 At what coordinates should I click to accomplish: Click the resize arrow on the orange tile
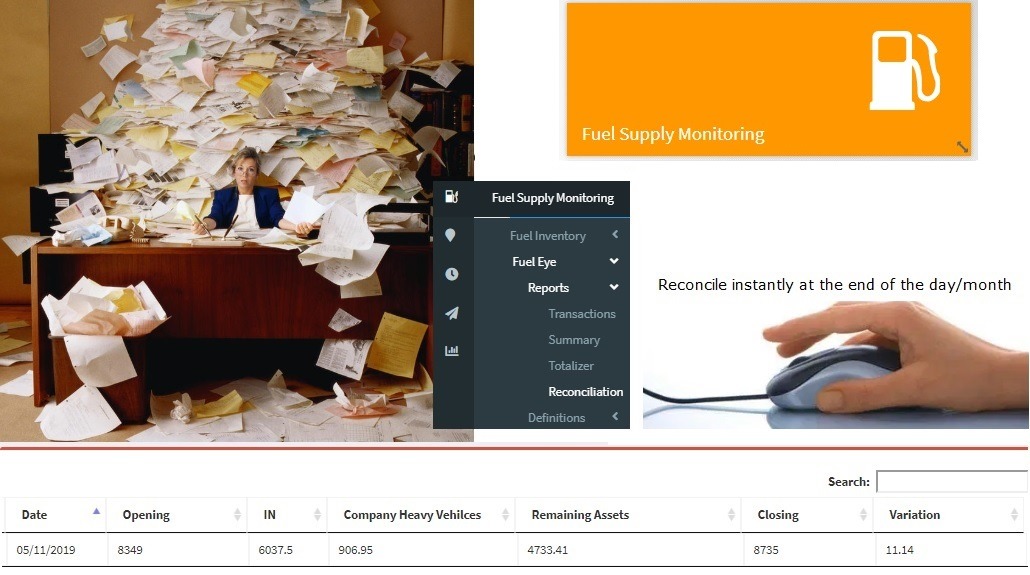[962, 146]
